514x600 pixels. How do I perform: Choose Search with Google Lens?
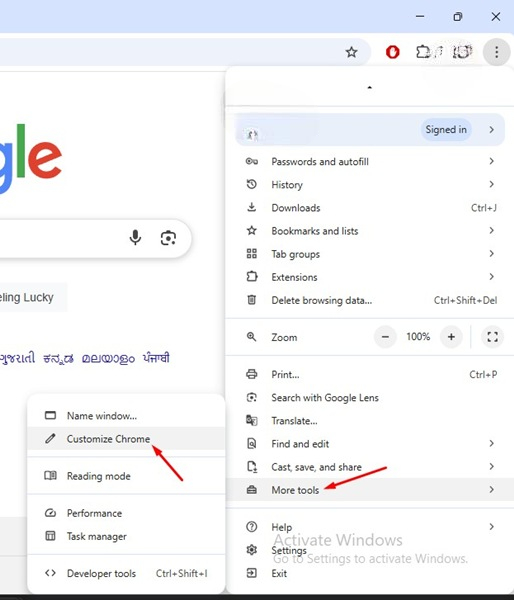click(370, 397)
